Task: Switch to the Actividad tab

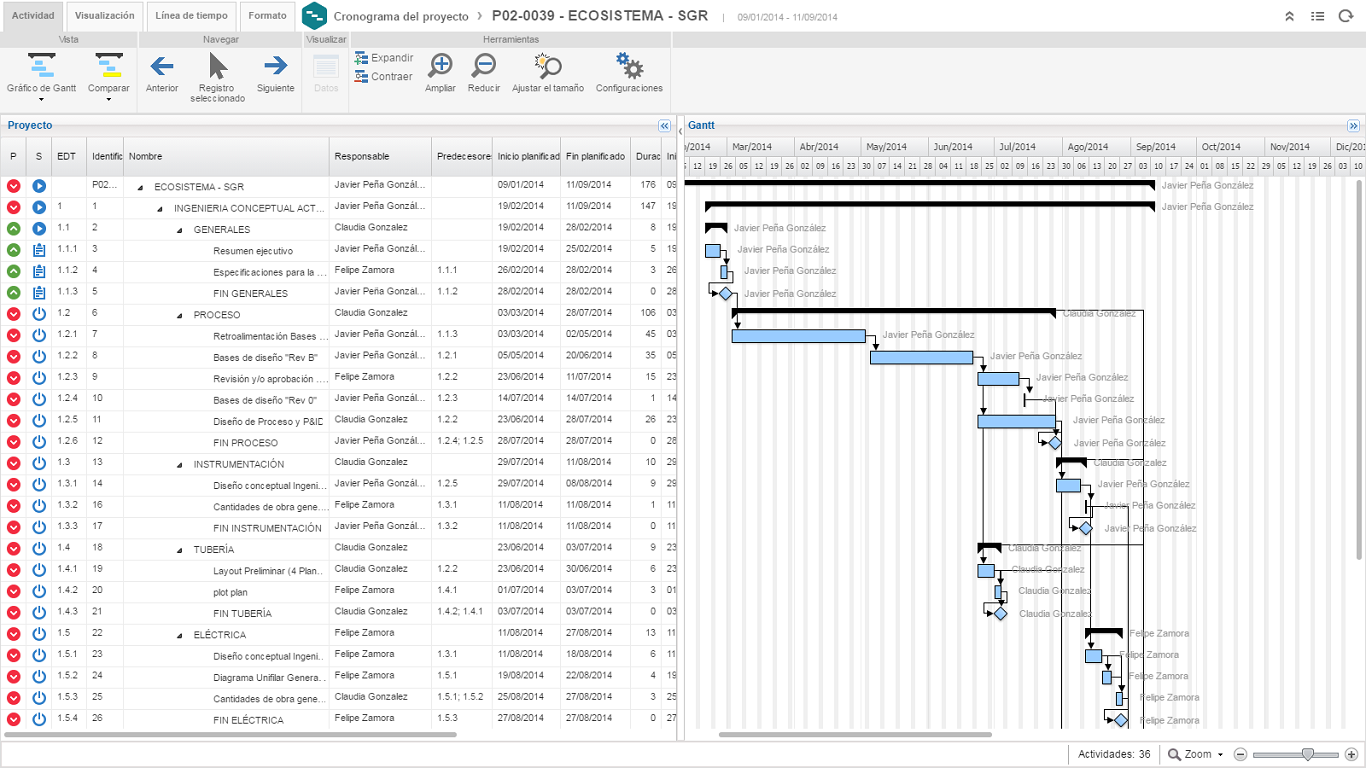Action: pyautogui.click(x=33, y=16)
